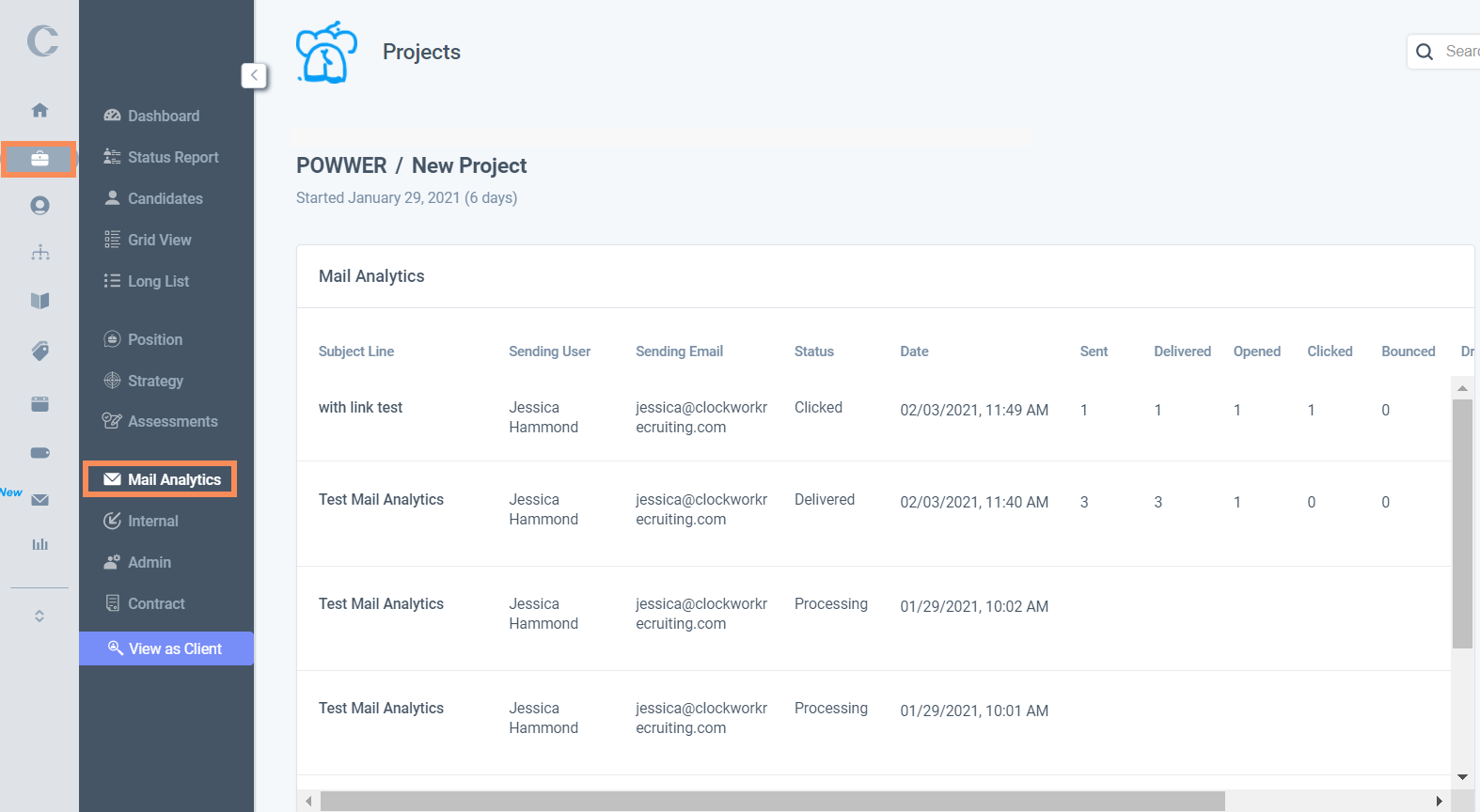Open the envelope icon marked New
The width and height of the screenshot is (1480, 812).
39,500
